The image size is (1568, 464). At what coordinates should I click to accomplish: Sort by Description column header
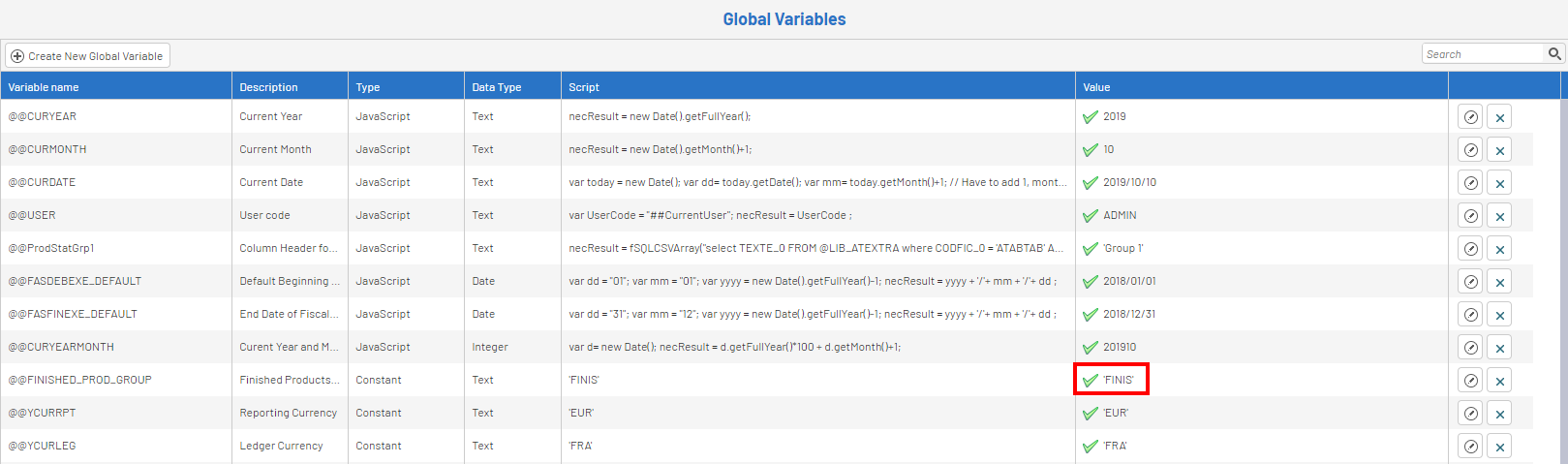[269, 87]
